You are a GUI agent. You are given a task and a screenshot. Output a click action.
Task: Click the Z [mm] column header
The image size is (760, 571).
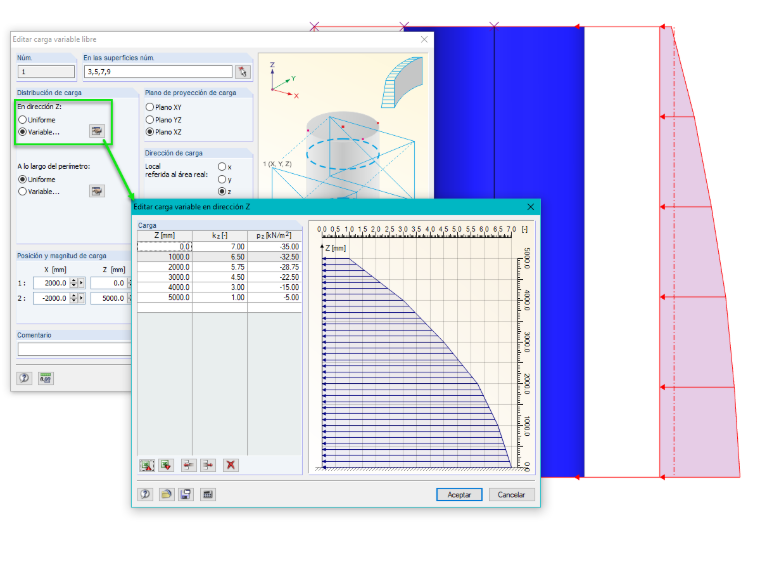tap(165, 235)
